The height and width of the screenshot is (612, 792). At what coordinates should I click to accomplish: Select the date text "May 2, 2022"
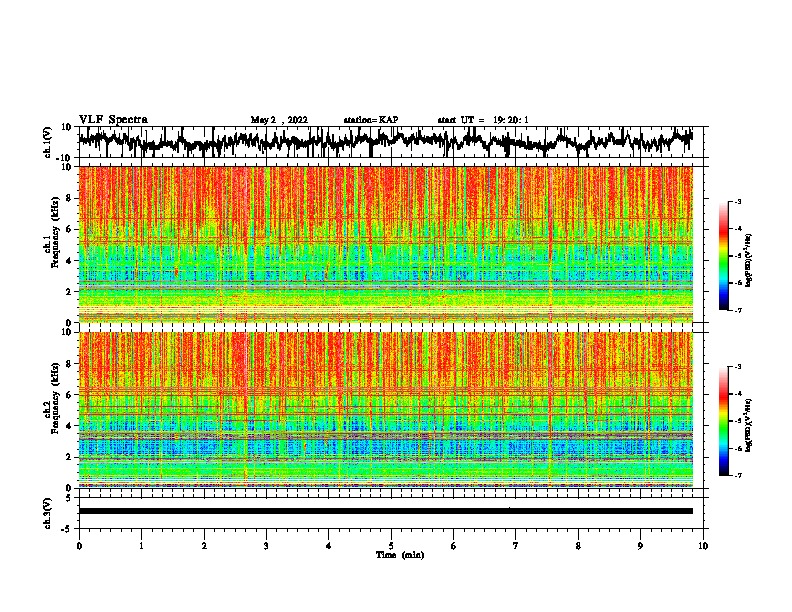click(x=279, y=120)
